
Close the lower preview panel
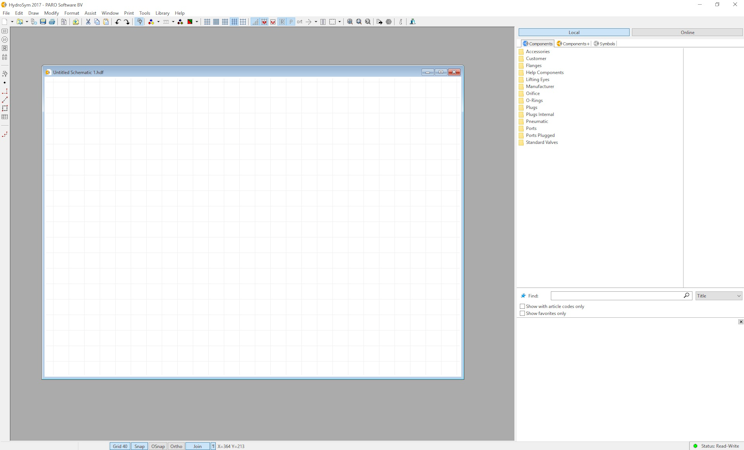click(x=740, y=322)
